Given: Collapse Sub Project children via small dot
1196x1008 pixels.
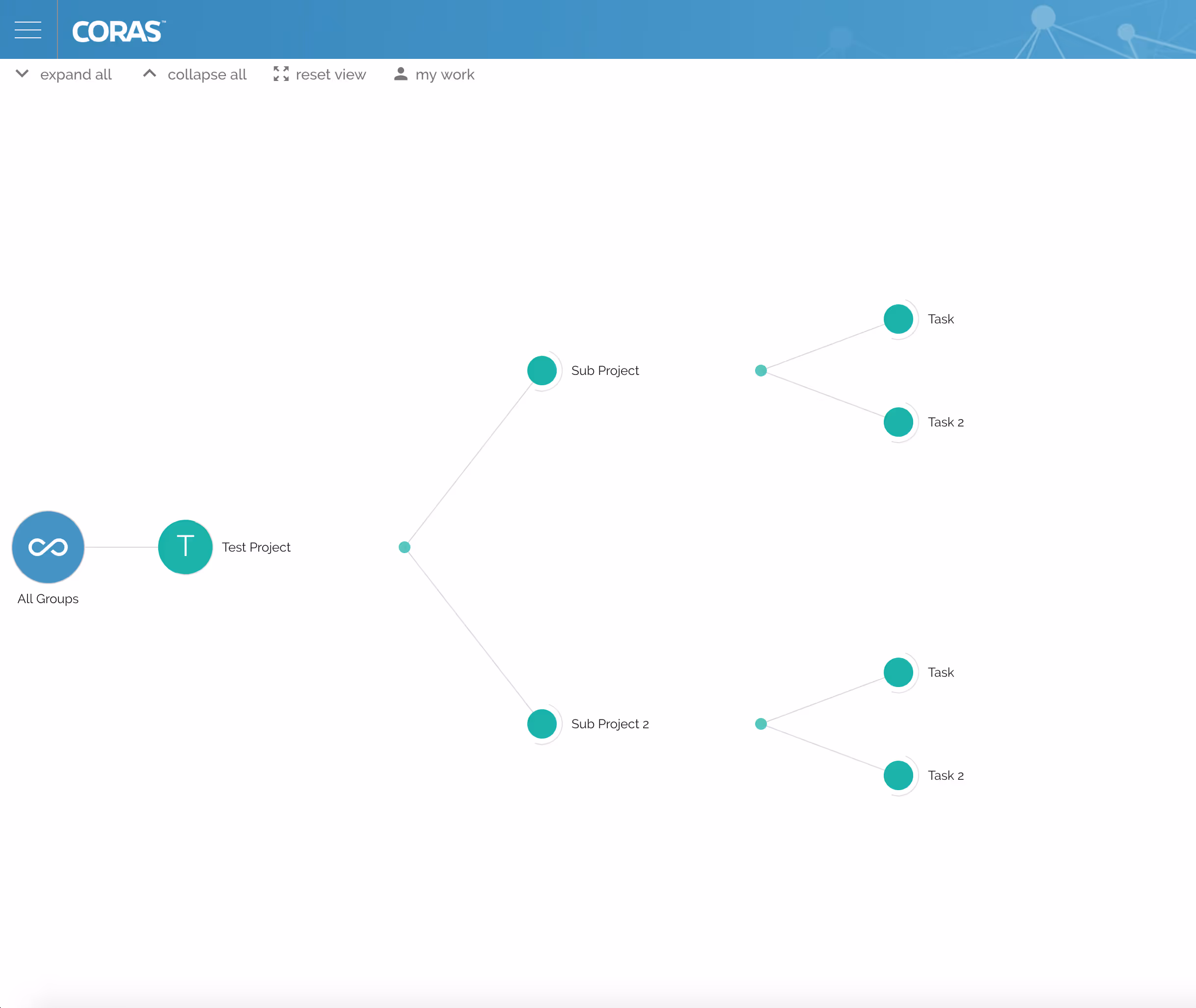Looking at the screenshot, I should [761, 371].
